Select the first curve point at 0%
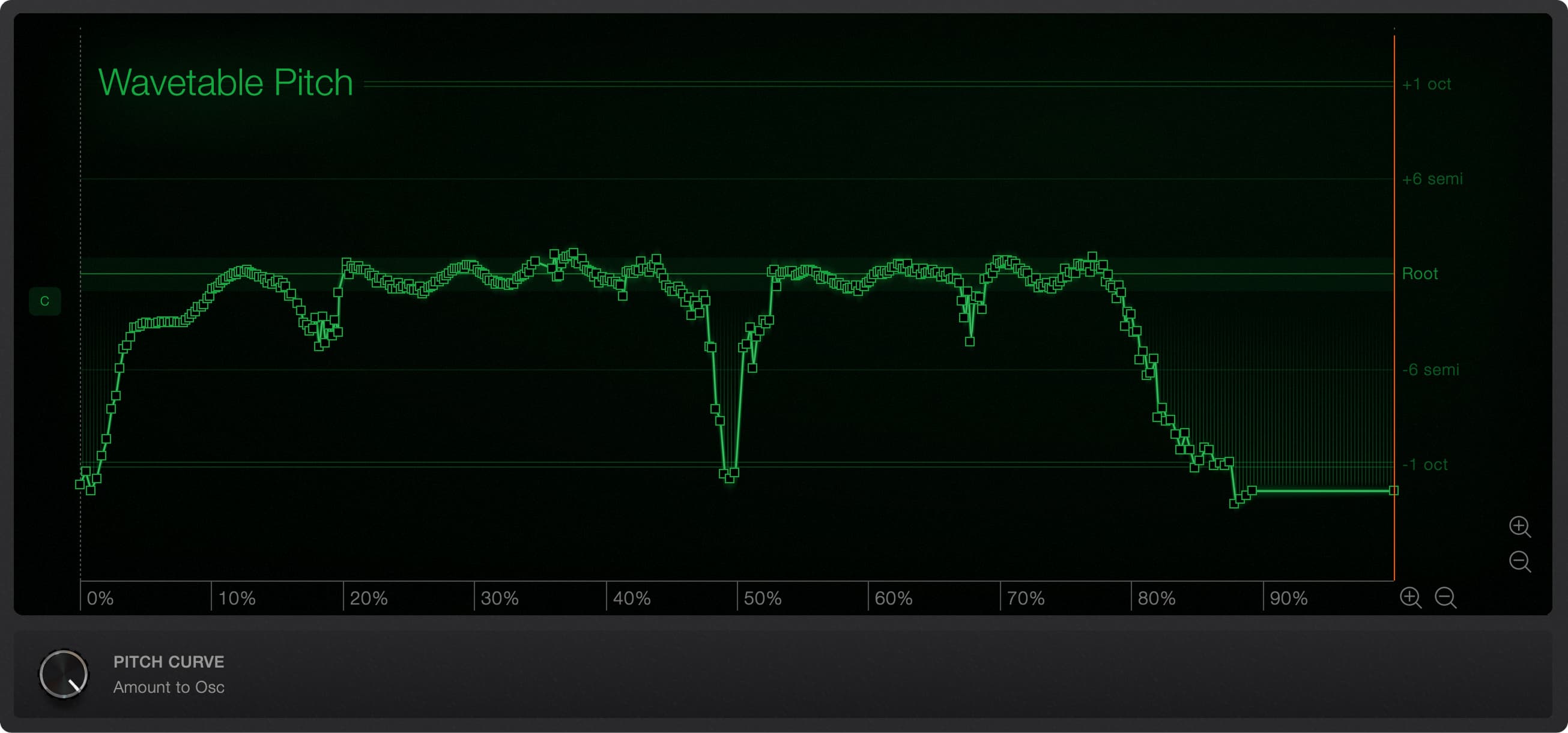 tap(80, 484)
